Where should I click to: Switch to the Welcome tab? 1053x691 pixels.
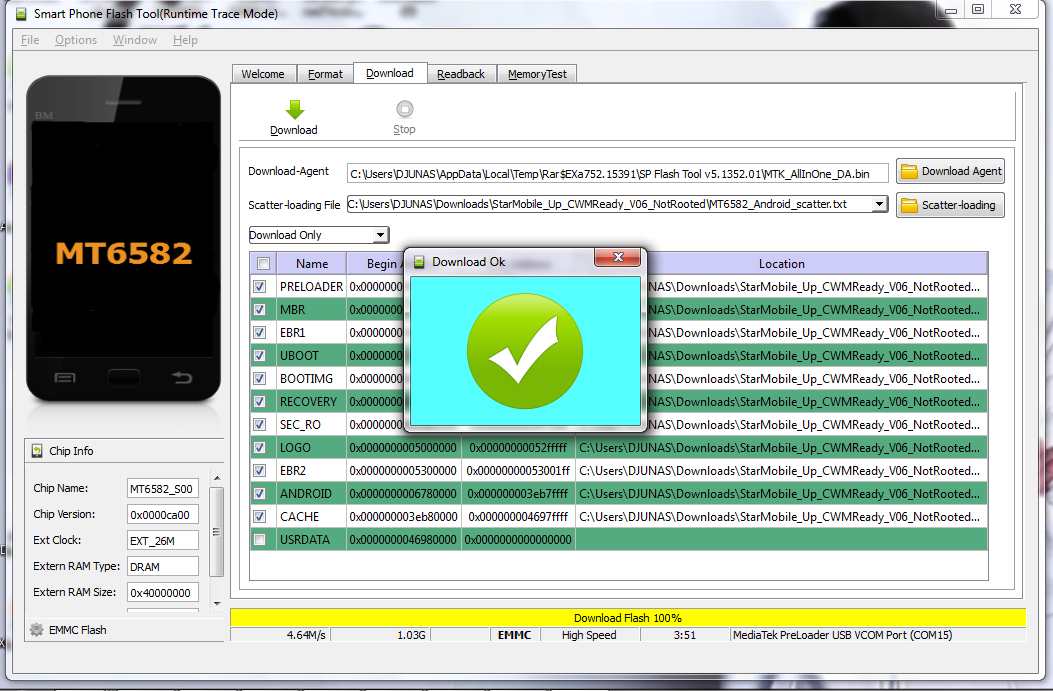263,74
